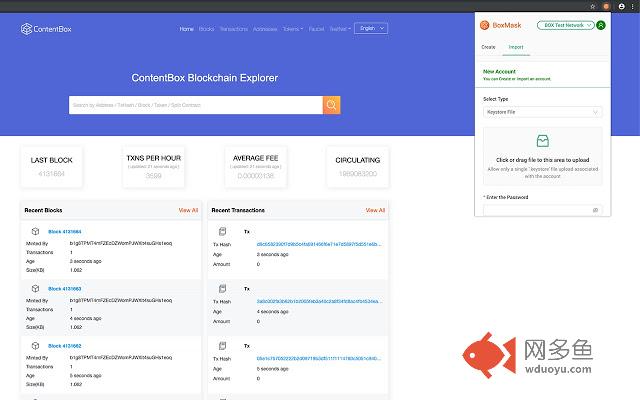Click the BoxMask extension icon in browser toolbar
This screenshot has height=400, width=640.
pyautogui.click(x=606, y=6)
